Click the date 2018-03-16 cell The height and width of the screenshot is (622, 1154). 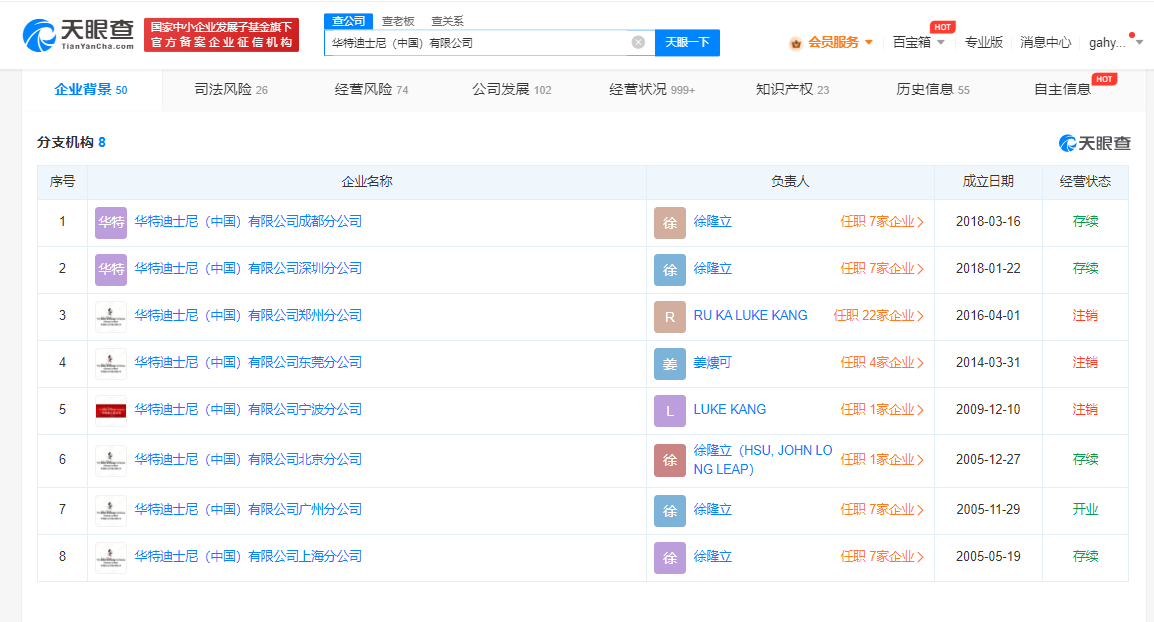pos(988,222)
